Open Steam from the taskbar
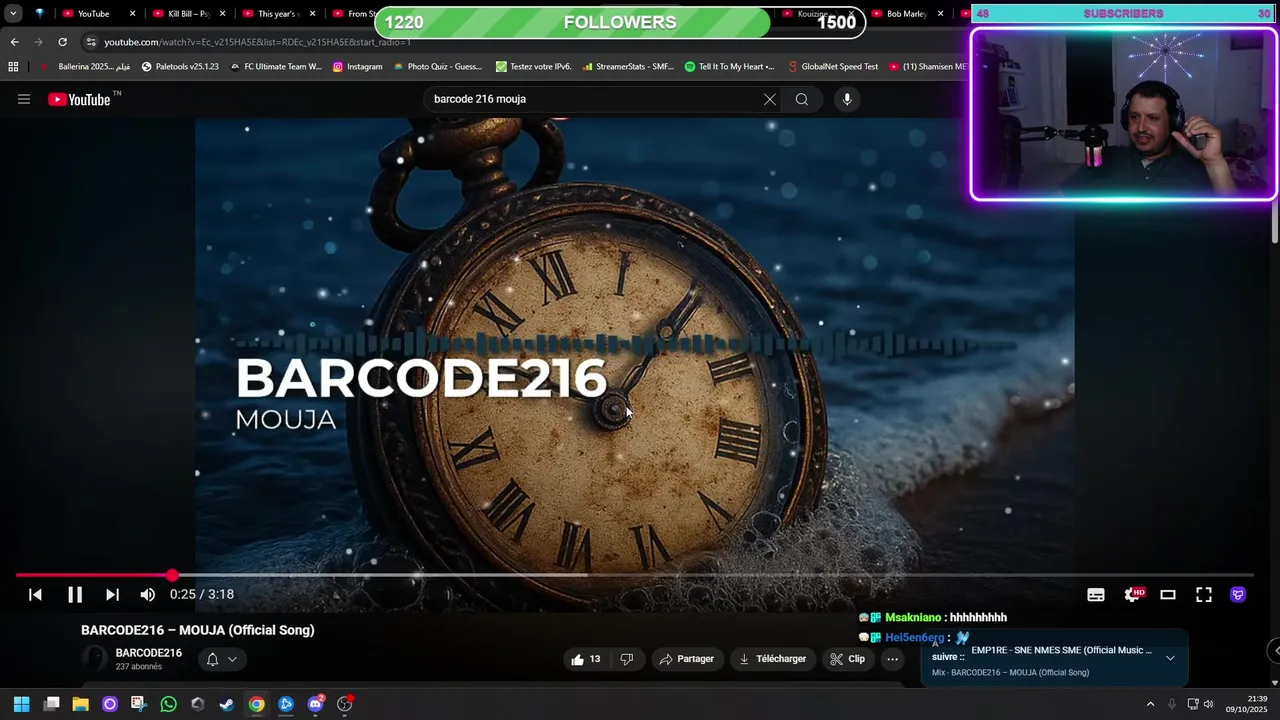This screenshot has width=1280, height=720. tap(227, 704)
